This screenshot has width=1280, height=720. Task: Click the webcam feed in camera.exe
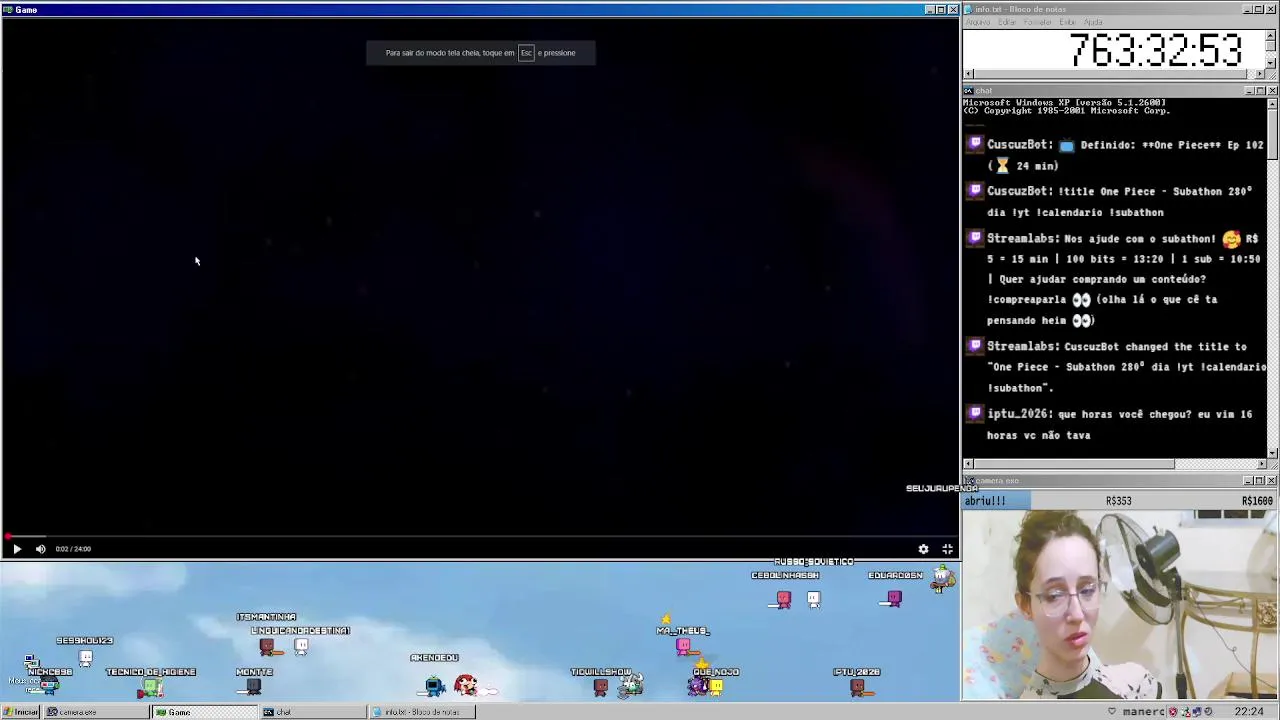(x=1120, y=605)
